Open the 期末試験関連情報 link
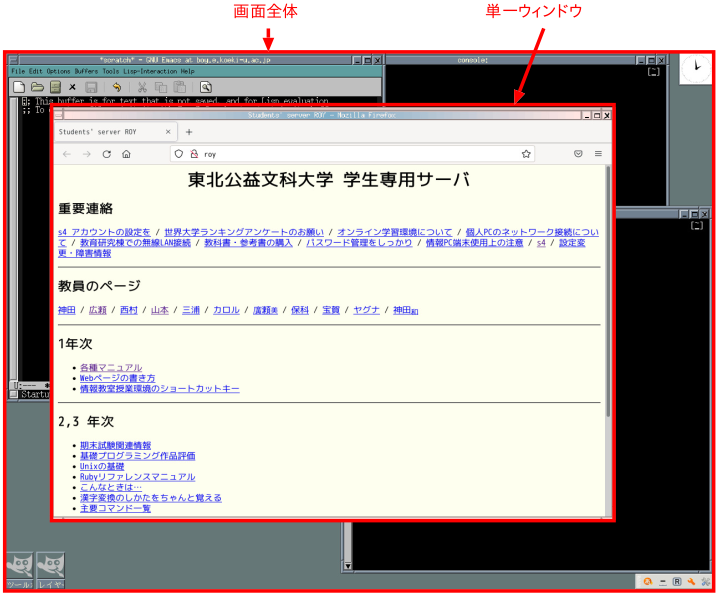Image resolution: width=716 pixels, height=595 pixels. click(x=116, y=445)
